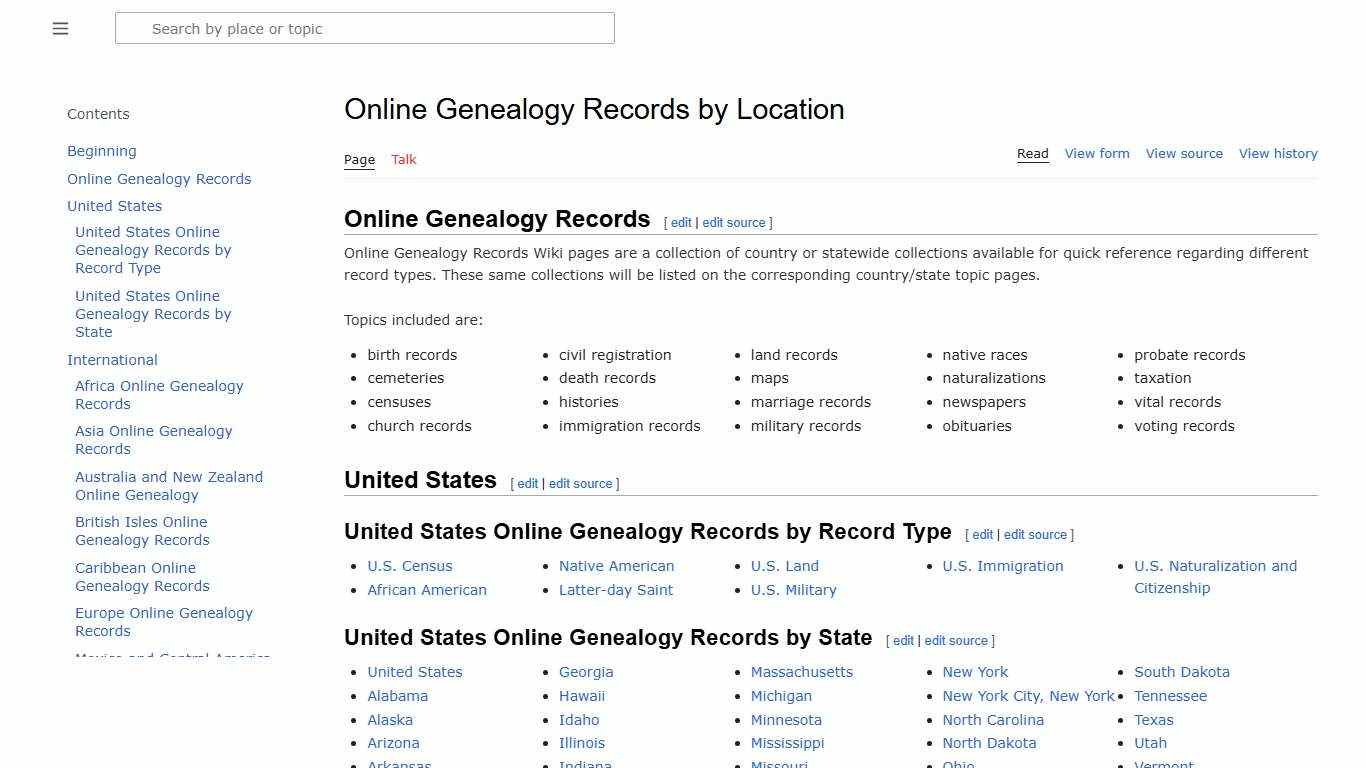1366x768 pixels.
Task: Select the Page tab
Action: click(359, 159)
